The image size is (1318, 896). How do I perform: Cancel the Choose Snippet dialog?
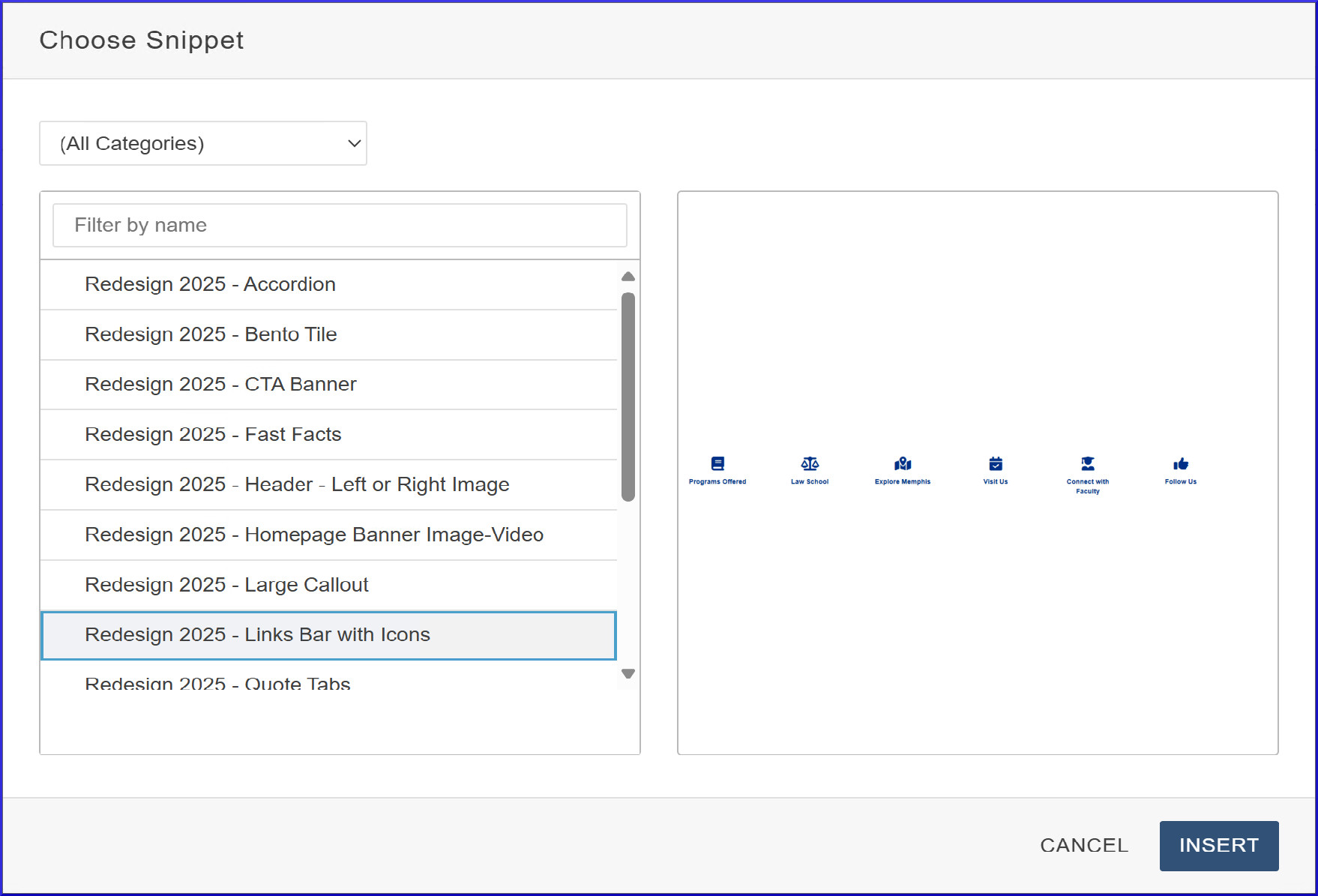1083,846
